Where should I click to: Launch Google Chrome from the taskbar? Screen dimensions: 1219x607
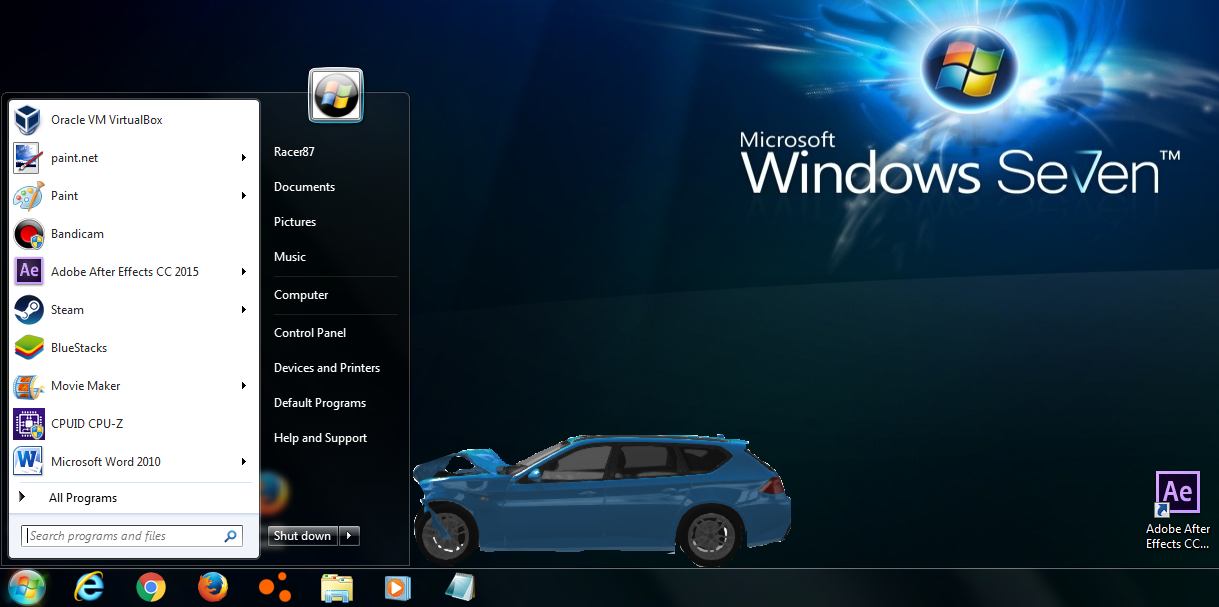click(x=151, y=587)
